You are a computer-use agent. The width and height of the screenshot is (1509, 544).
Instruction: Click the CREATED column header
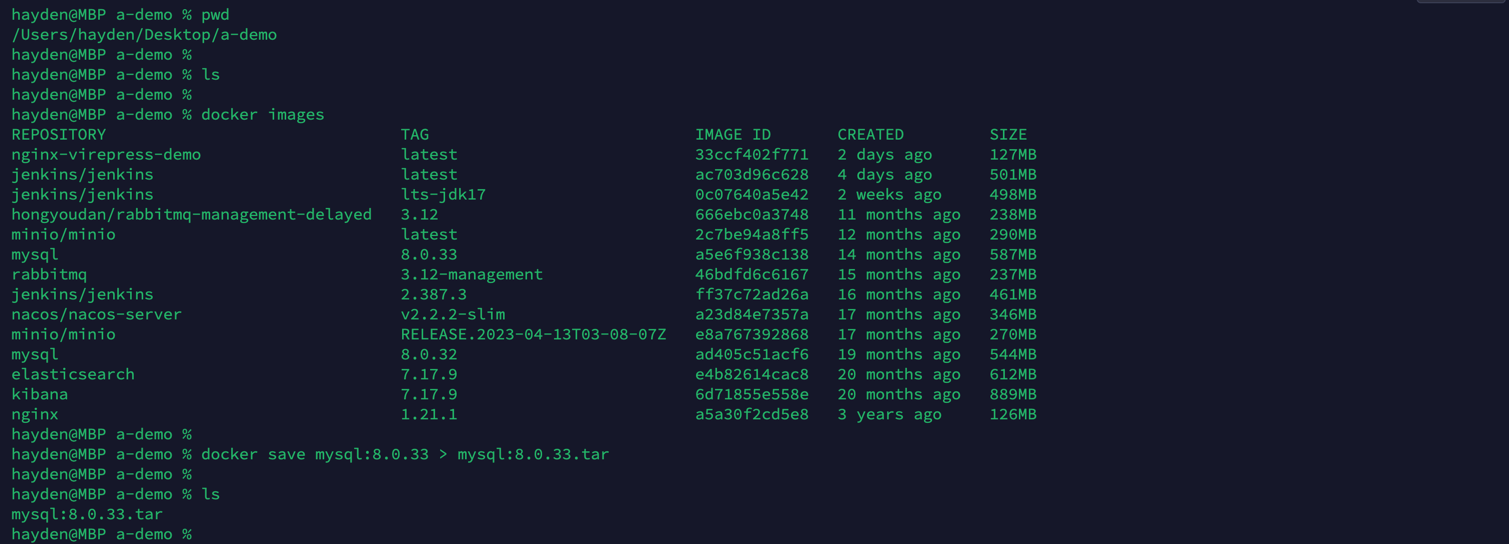pyautogui.click(x=870, y=134)
